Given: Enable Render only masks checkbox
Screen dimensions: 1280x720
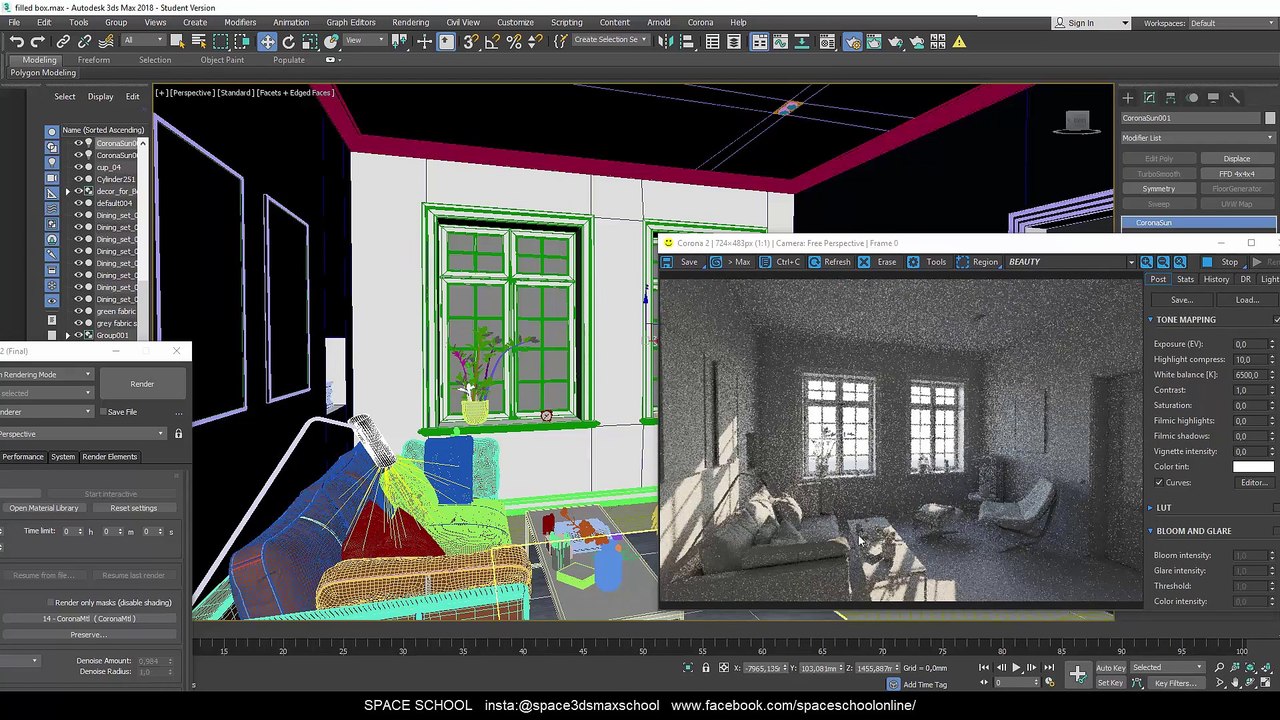Looking at the screenshot, I should [49, 603].
